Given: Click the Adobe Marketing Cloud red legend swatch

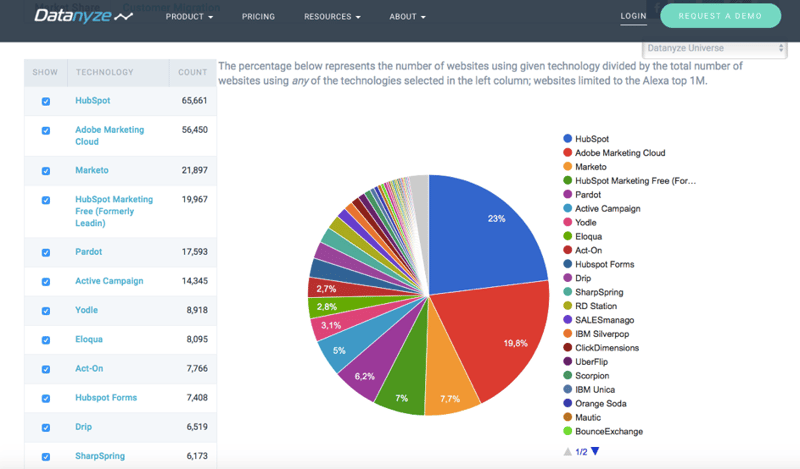Looking at the screenshot, I should [567, 153].
